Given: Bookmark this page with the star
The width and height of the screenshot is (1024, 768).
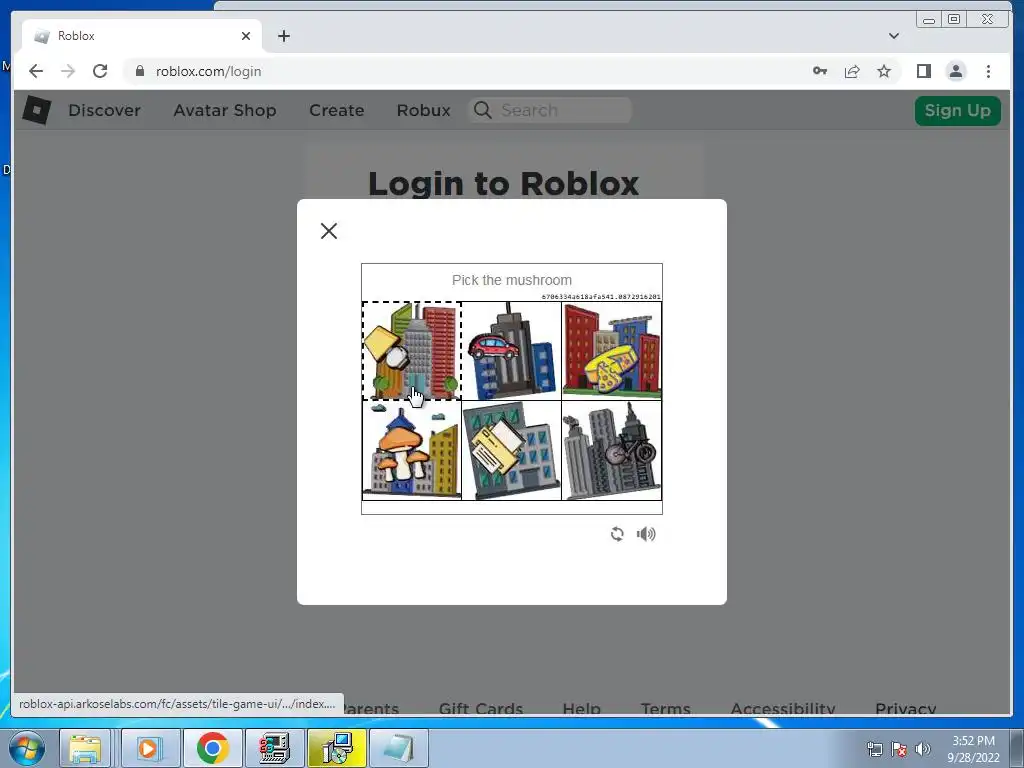Looking at the screenshot, I should click(x=884, y=71).
